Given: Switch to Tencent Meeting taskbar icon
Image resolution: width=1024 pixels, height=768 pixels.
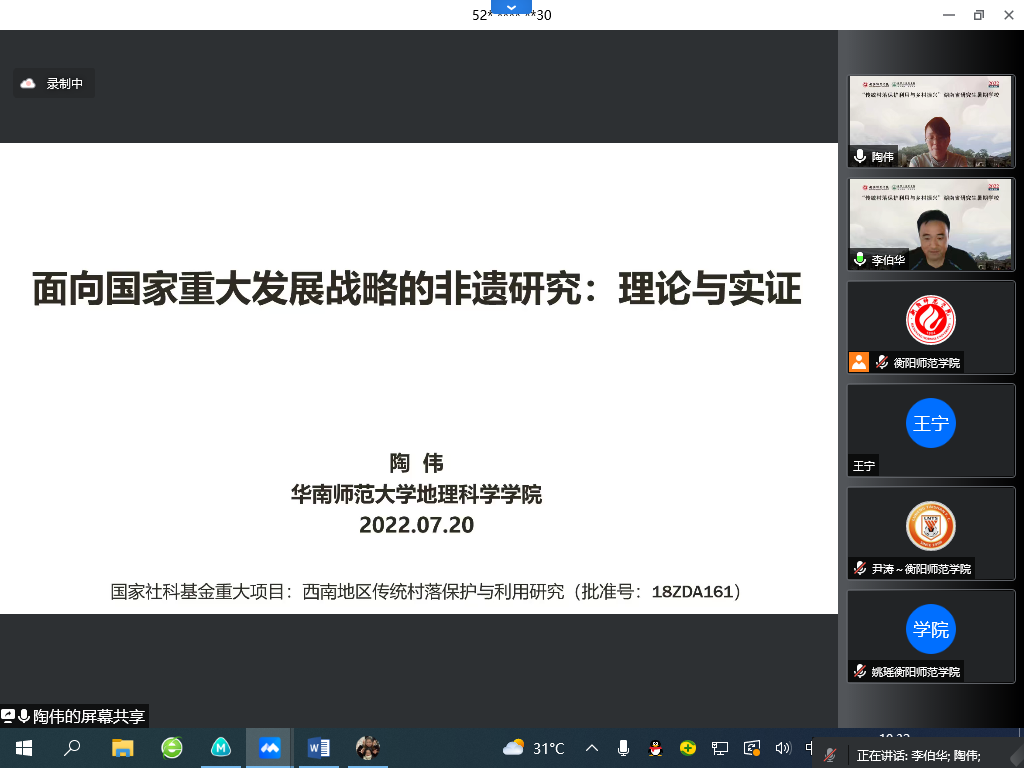Looking at the screenshot, I should tap(269, 748).
